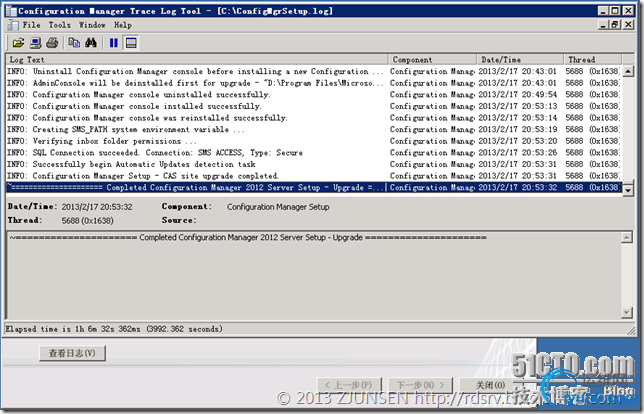Maximize the Trace Log Tool window

(x=615, y=11)
